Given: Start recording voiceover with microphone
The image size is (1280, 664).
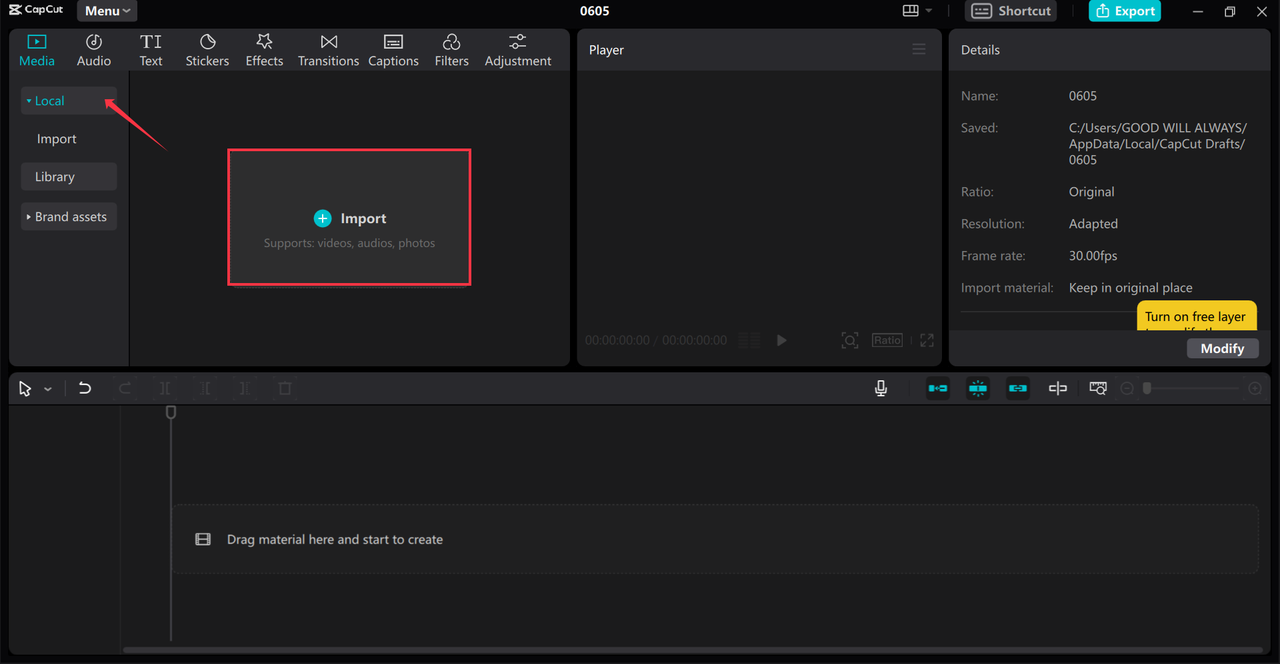Looking at the screenshot, I should [x=881, y=388].
